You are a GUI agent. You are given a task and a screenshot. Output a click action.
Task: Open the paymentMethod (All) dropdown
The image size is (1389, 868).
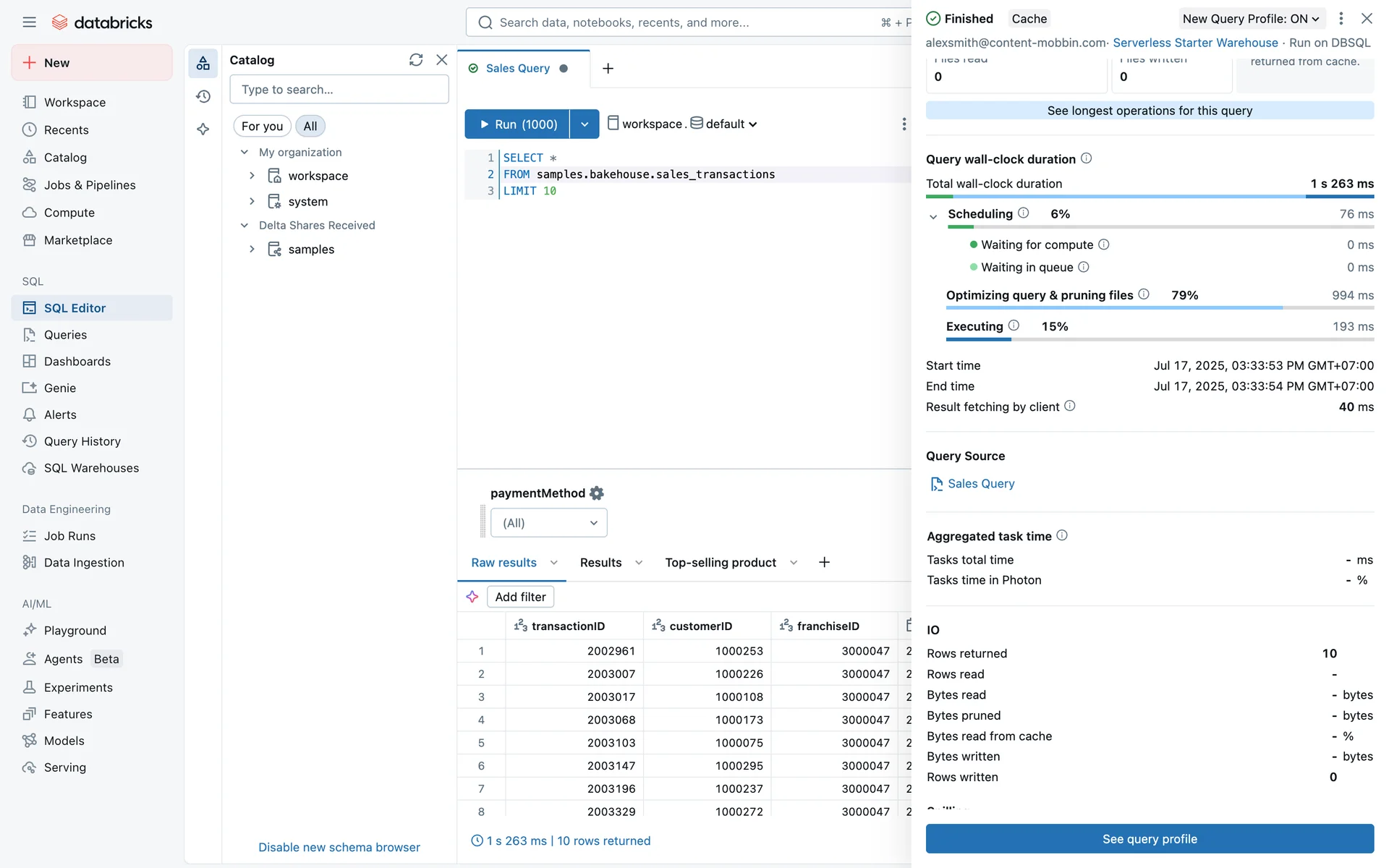(x=548, y=523)
